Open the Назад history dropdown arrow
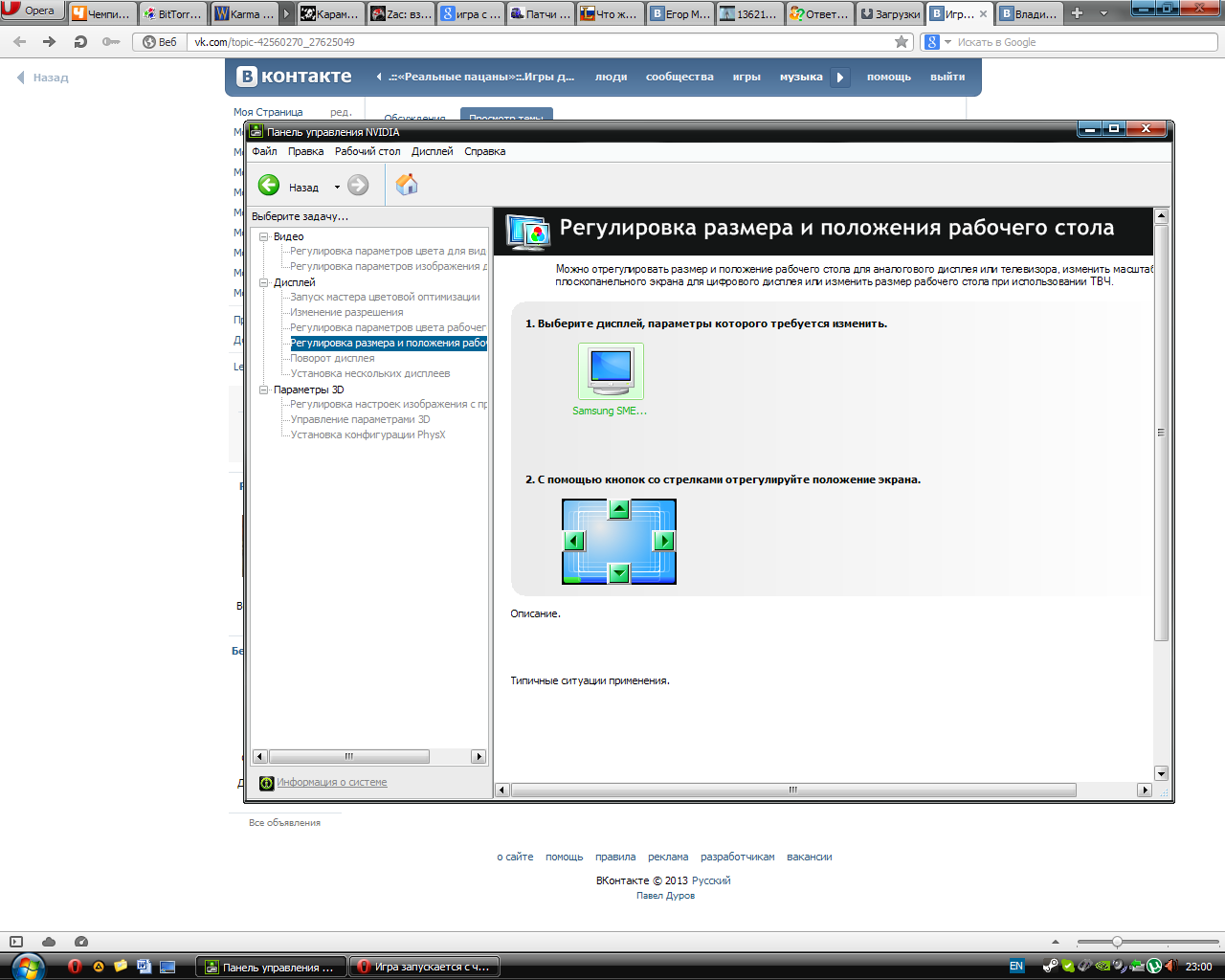The height and width of the screenshot is (980, 1225). click(x=337, y=188)
